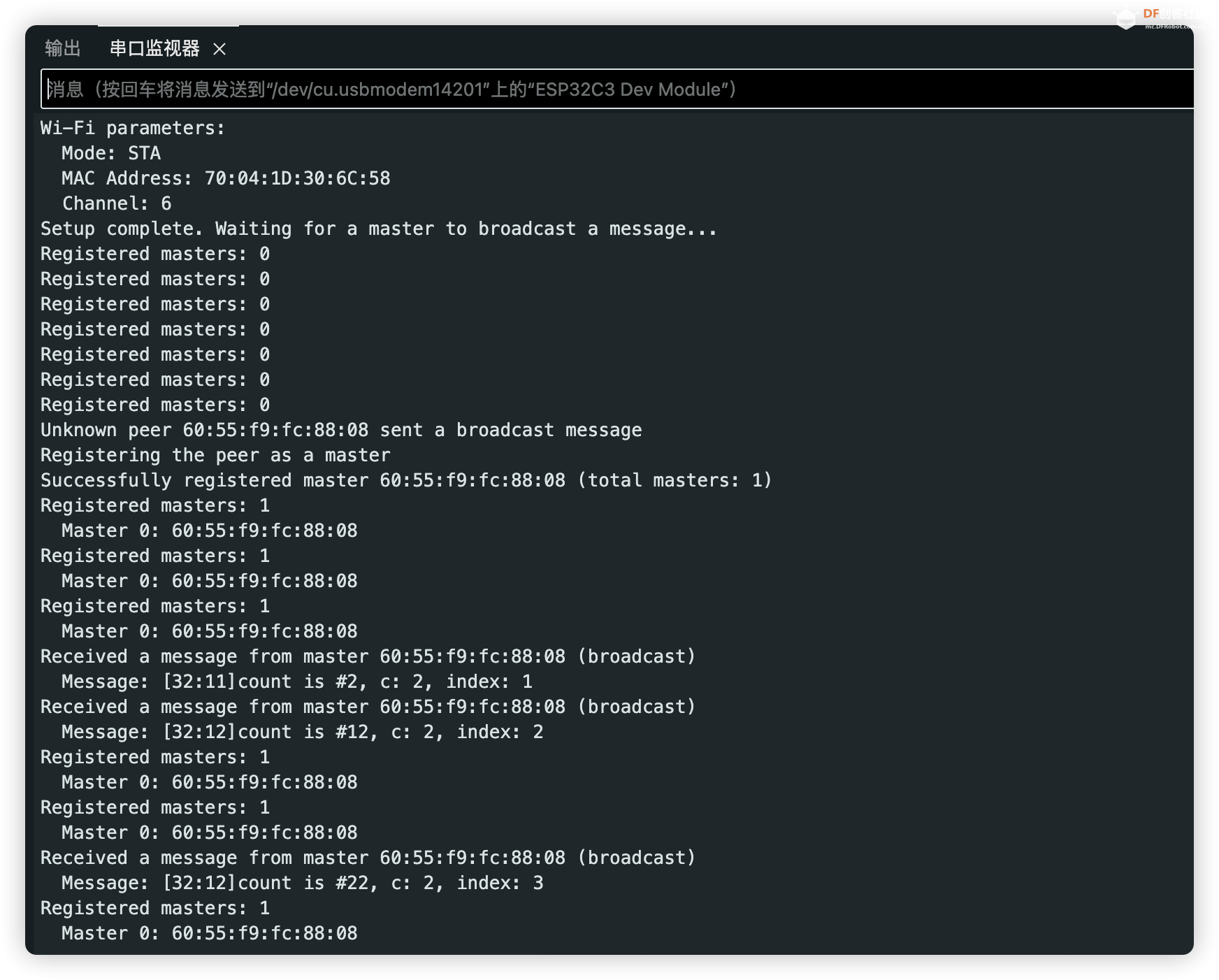Click the first Registered masters: 0 line

[155, 254]
